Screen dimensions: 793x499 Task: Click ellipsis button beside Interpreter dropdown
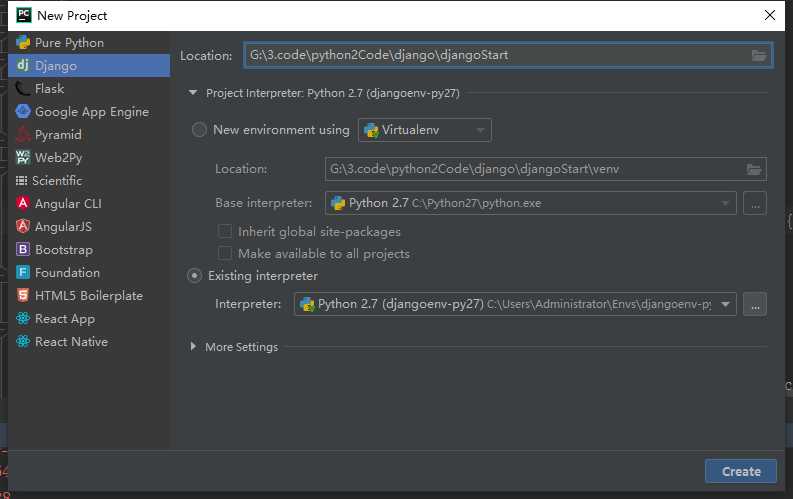(755, 304)
